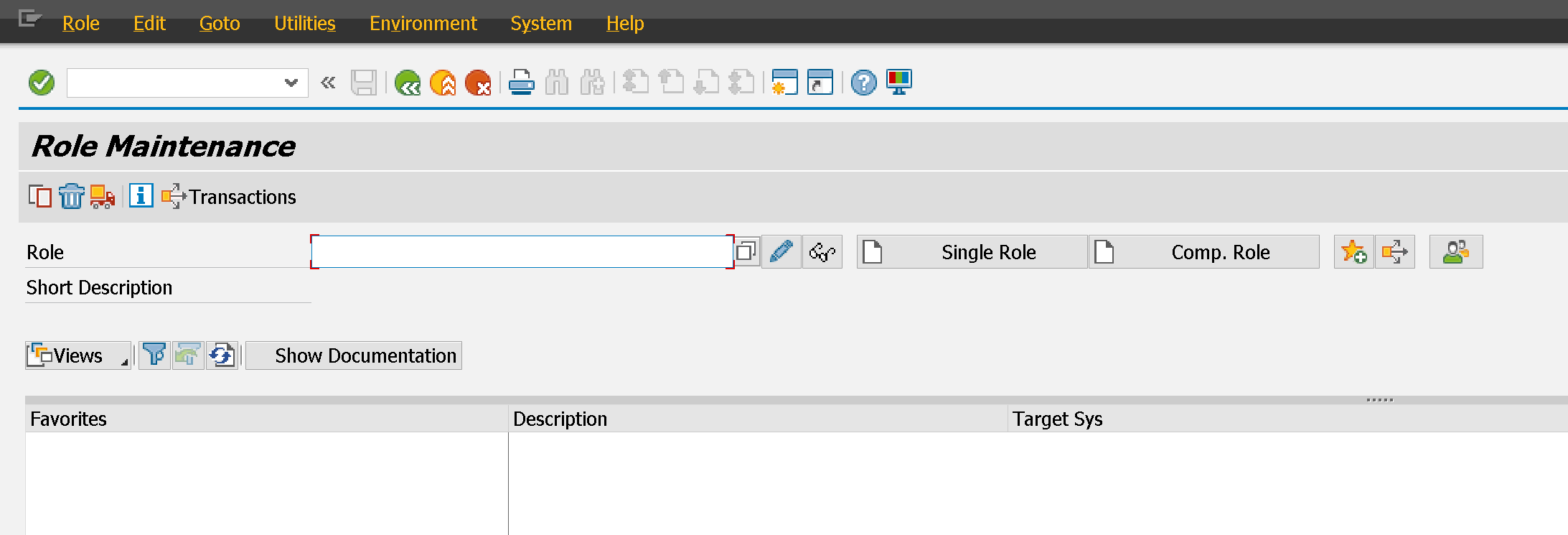Click the Comp. Role button
This screenshot has width=1568, height=535.
[x=1204, y=252]
